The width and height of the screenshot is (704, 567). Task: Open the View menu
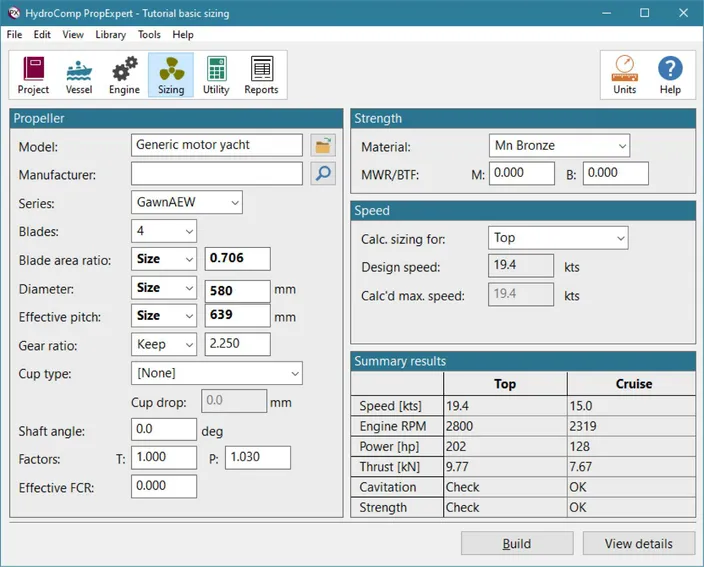click(x=73, y=35)
